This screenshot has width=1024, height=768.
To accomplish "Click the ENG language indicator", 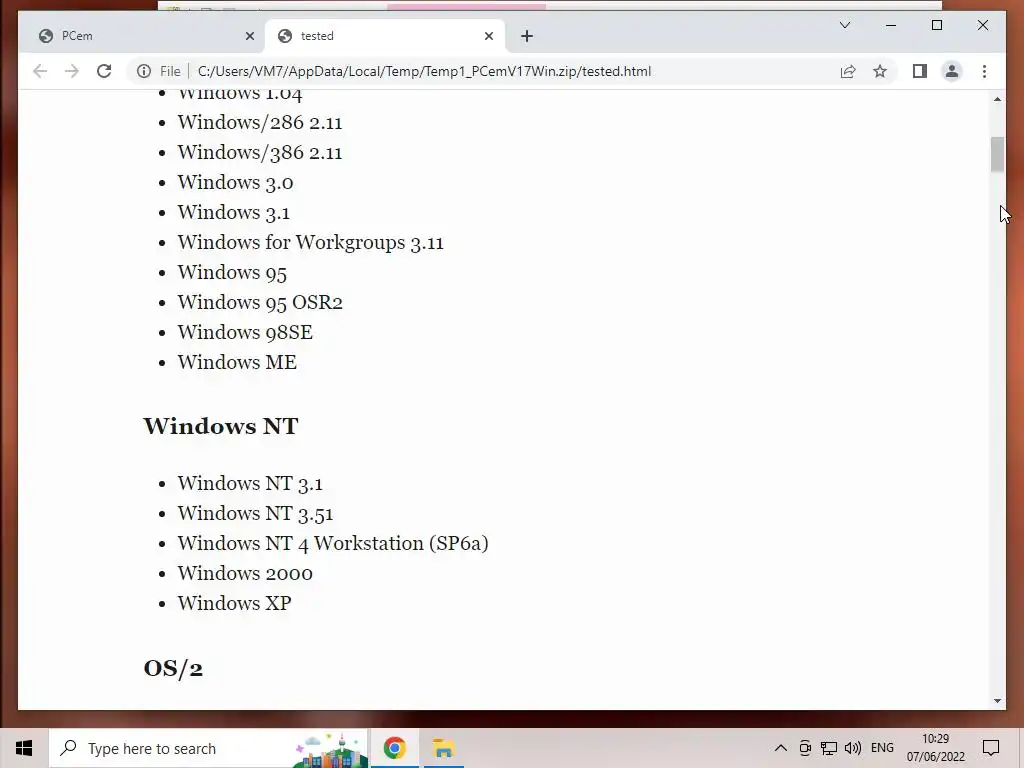I will [882, 748].
